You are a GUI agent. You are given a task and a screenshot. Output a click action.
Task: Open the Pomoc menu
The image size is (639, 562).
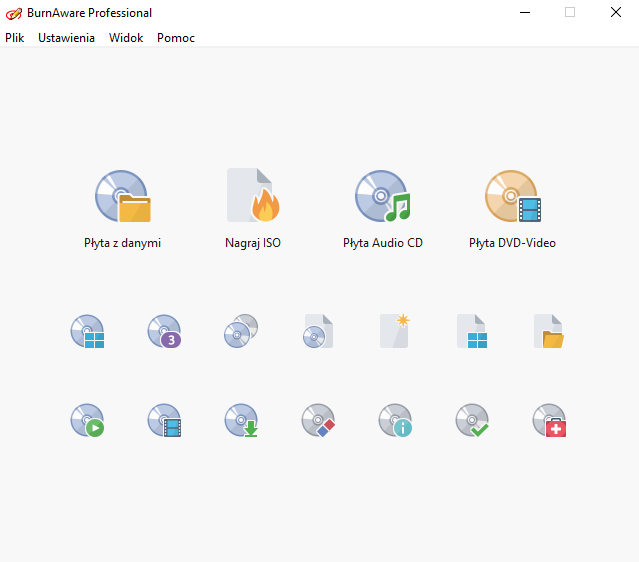click(x=176, y=38)
